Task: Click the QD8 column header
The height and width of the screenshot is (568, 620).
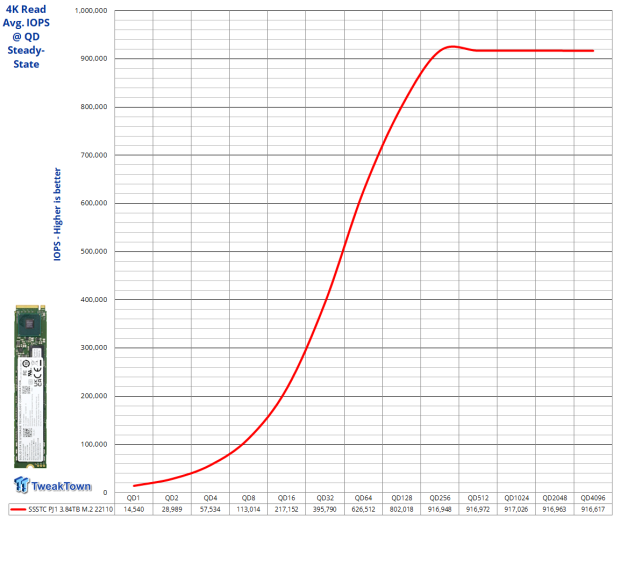Action: 248,498
